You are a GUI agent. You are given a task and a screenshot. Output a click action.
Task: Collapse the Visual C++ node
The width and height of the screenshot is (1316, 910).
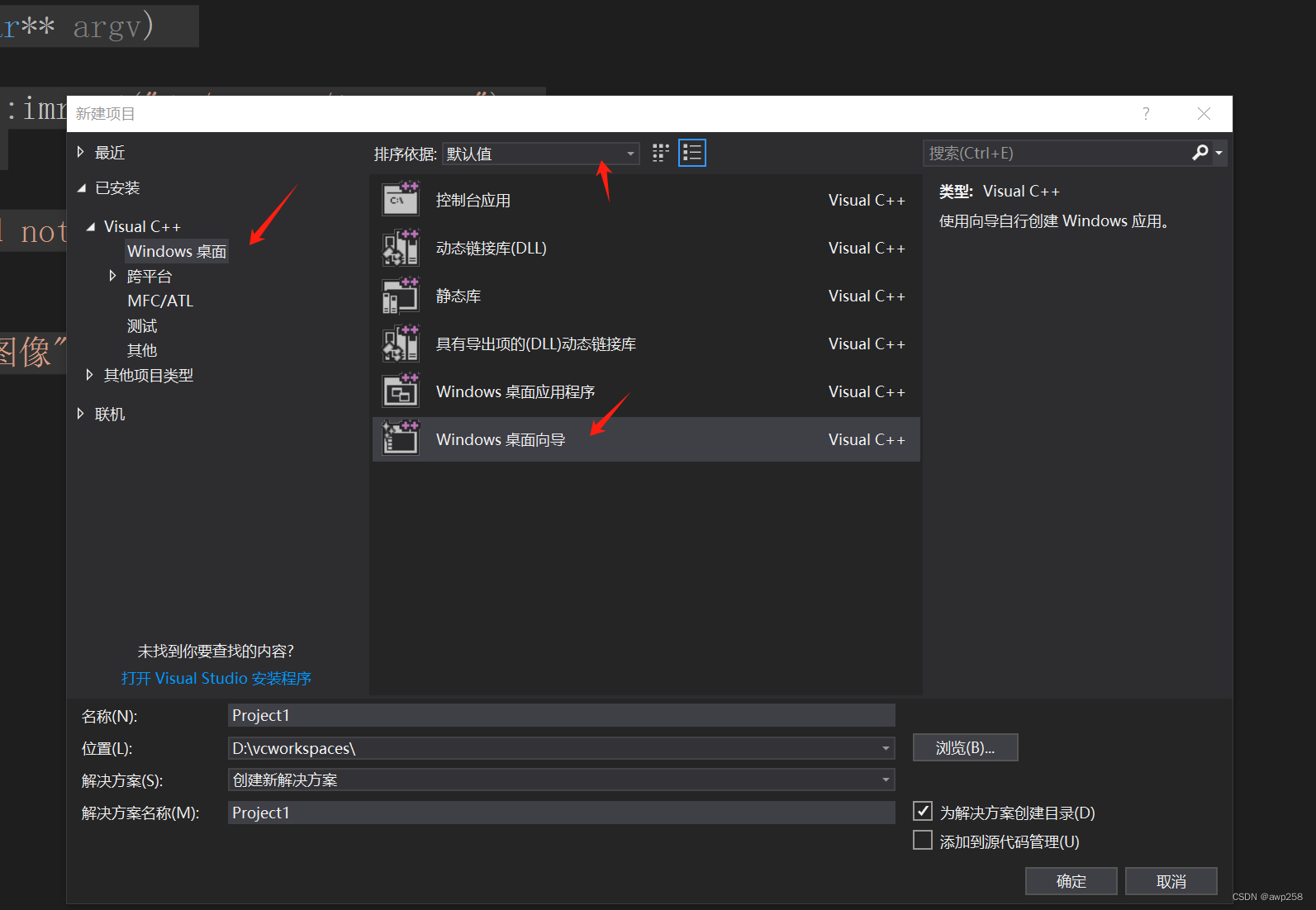[90, 226]
